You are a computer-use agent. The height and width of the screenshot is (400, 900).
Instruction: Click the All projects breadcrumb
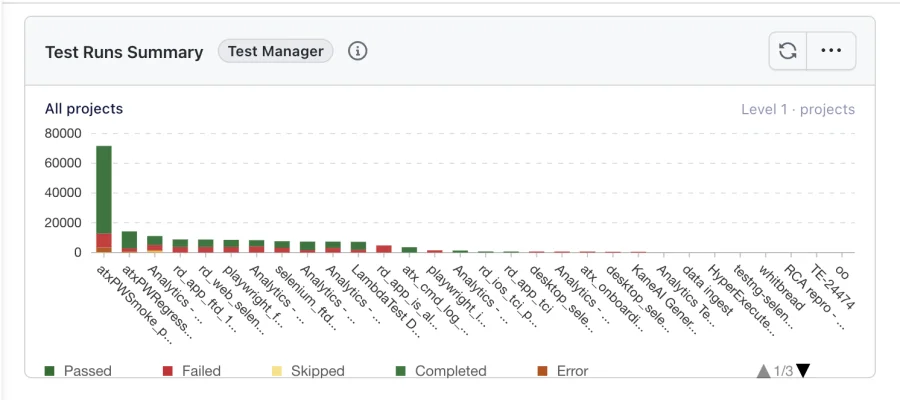coord(84,108)
